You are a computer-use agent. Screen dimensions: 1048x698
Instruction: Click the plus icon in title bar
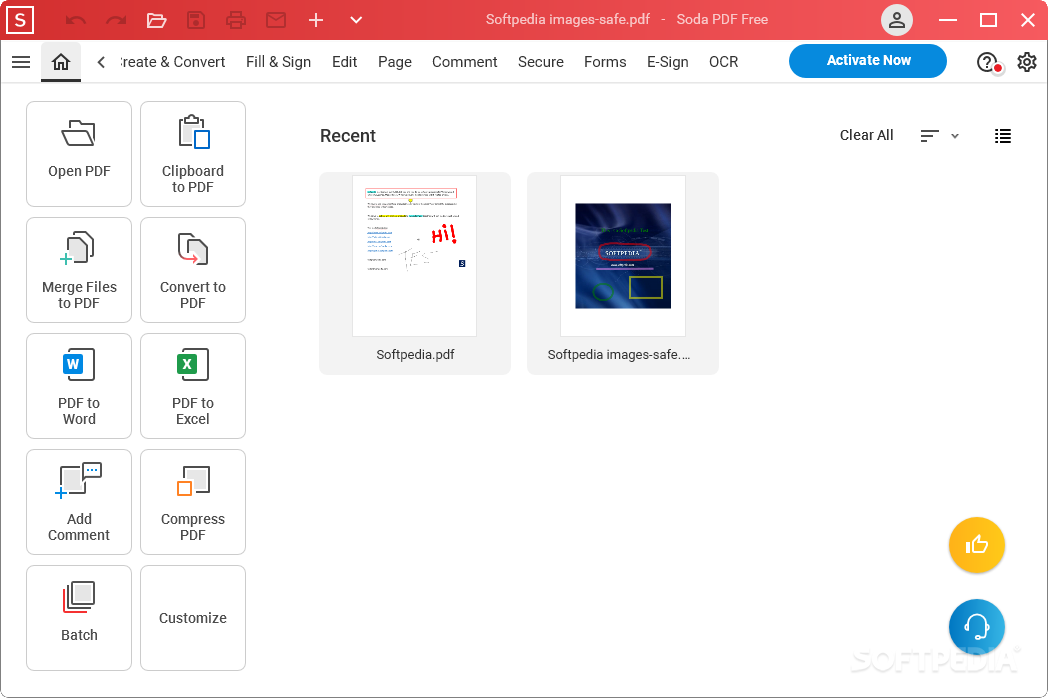pyautogui.click(x=316, y=20)
